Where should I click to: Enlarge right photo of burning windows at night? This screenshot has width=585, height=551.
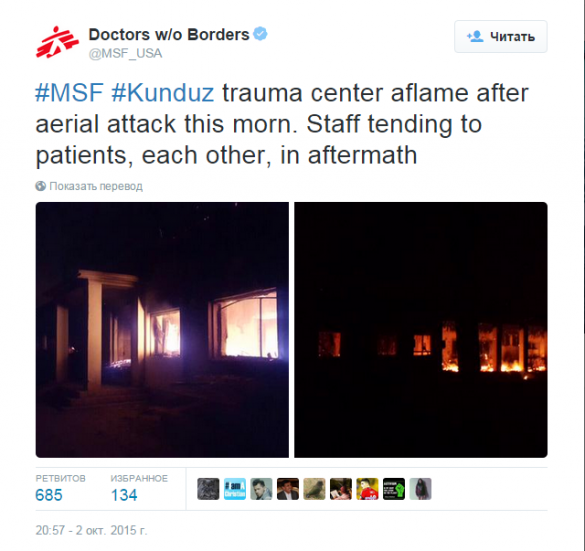pos(421,330)
